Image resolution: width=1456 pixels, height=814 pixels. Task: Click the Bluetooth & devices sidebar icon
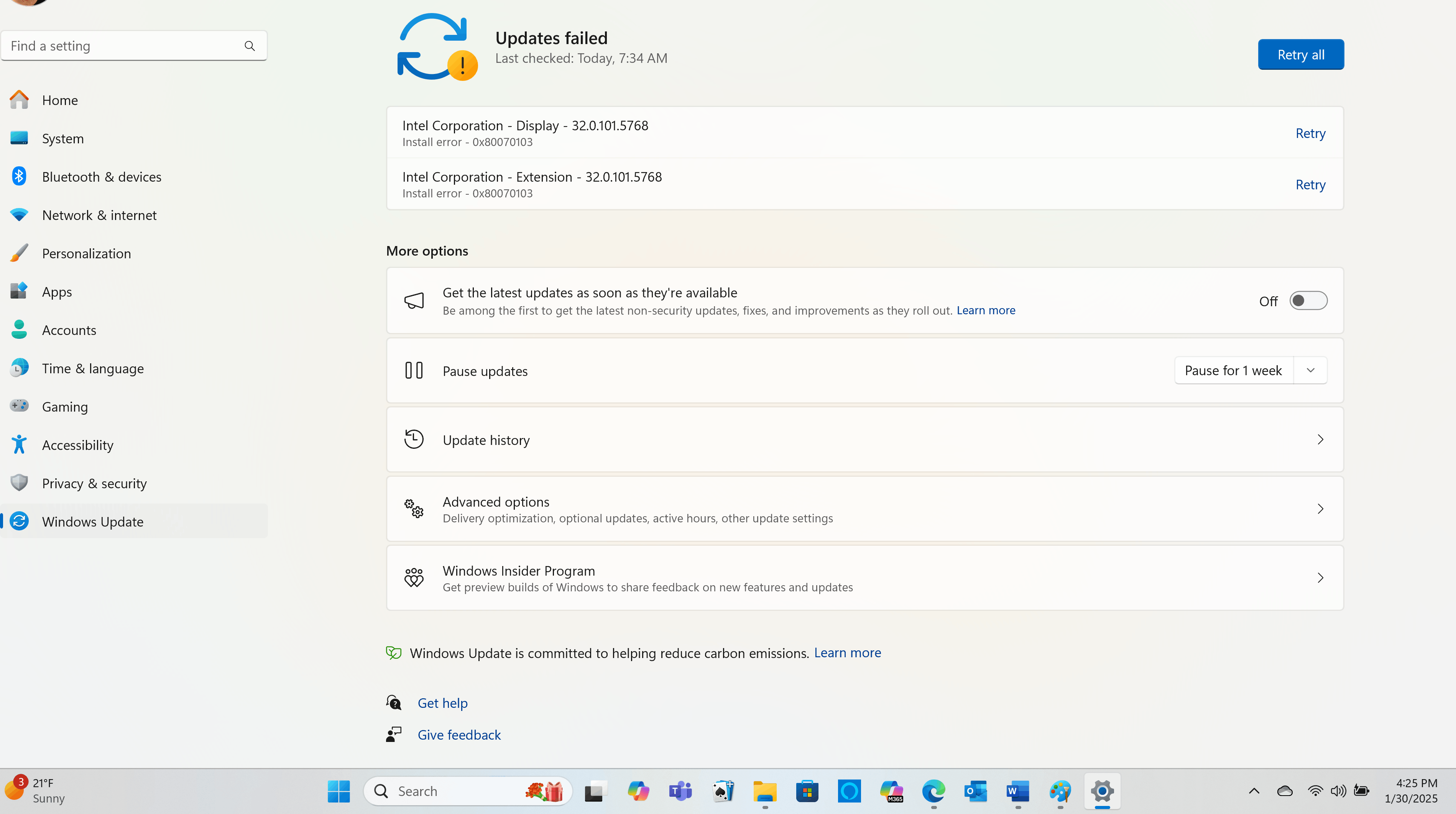pyautogui.click(x=19, y=176)
